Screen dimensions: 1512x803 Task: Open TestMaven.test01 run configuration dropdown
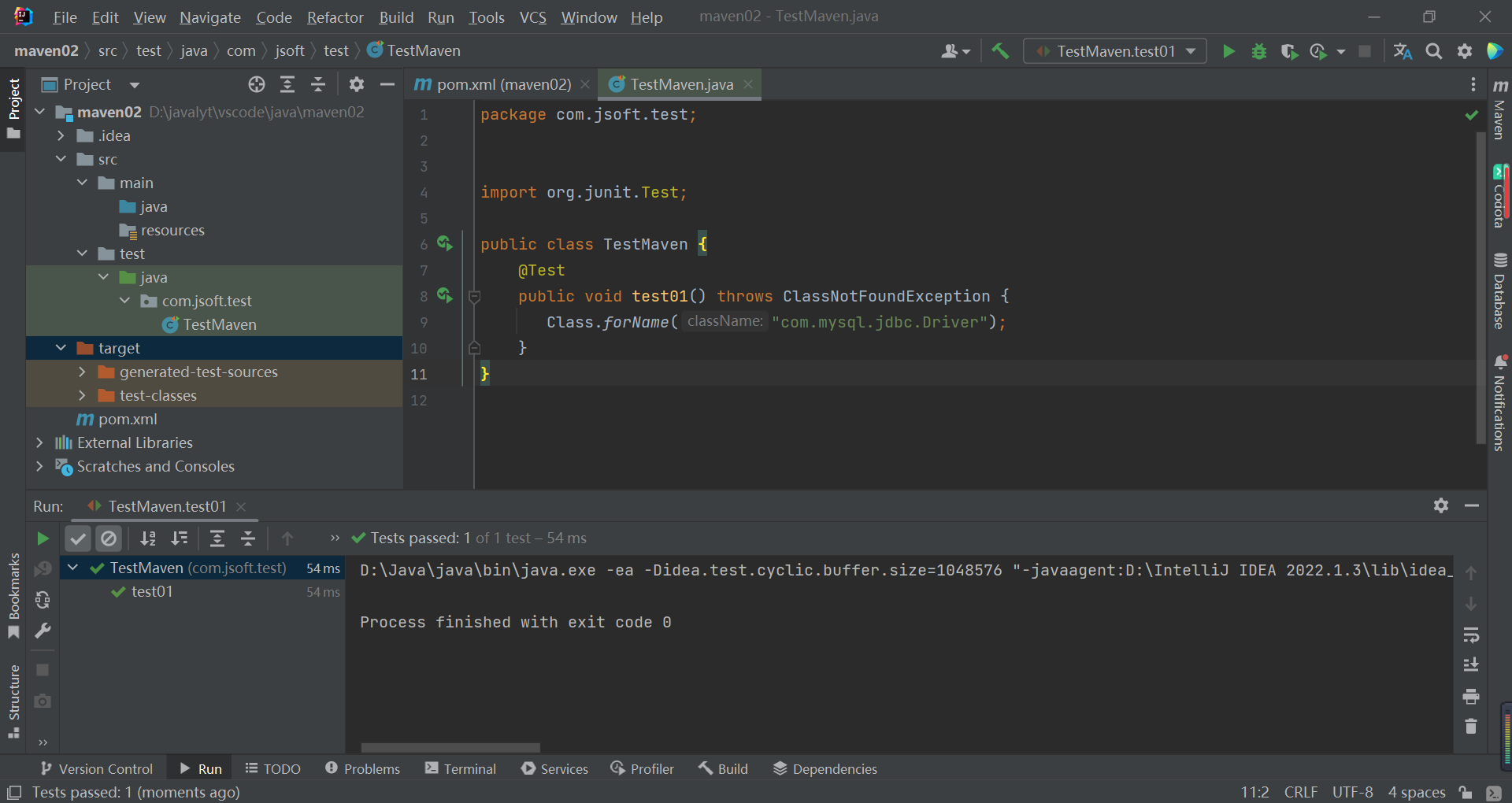(x=1114, y=52)
